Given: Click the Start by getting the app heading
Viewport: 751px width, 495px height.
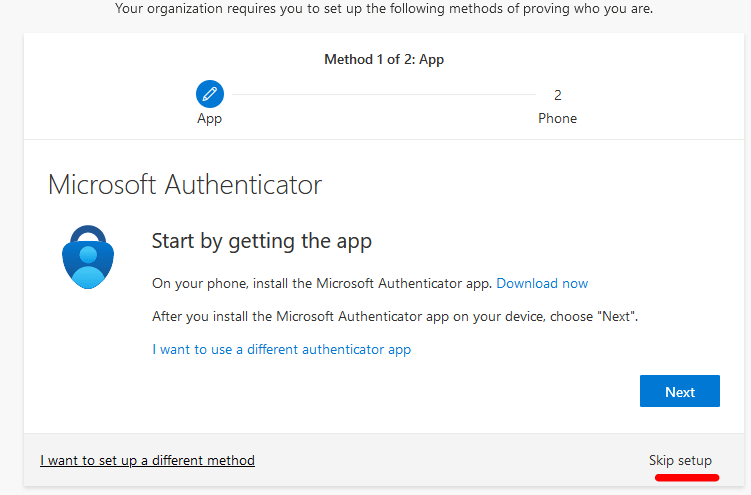Looking at the screenshot, I should pyautogui.click(x=261, y=241).
